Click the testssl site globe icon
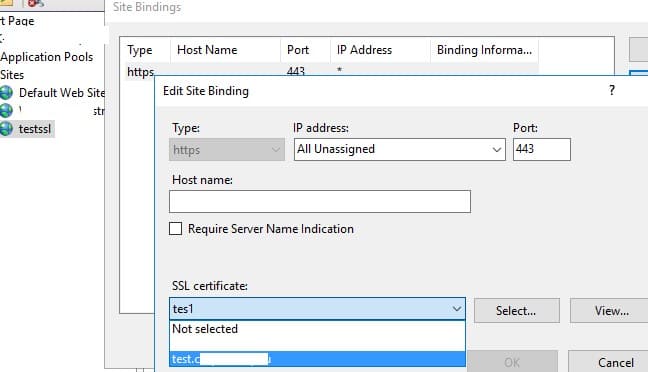This screenshot has width=648, height=372. (6, 129)
